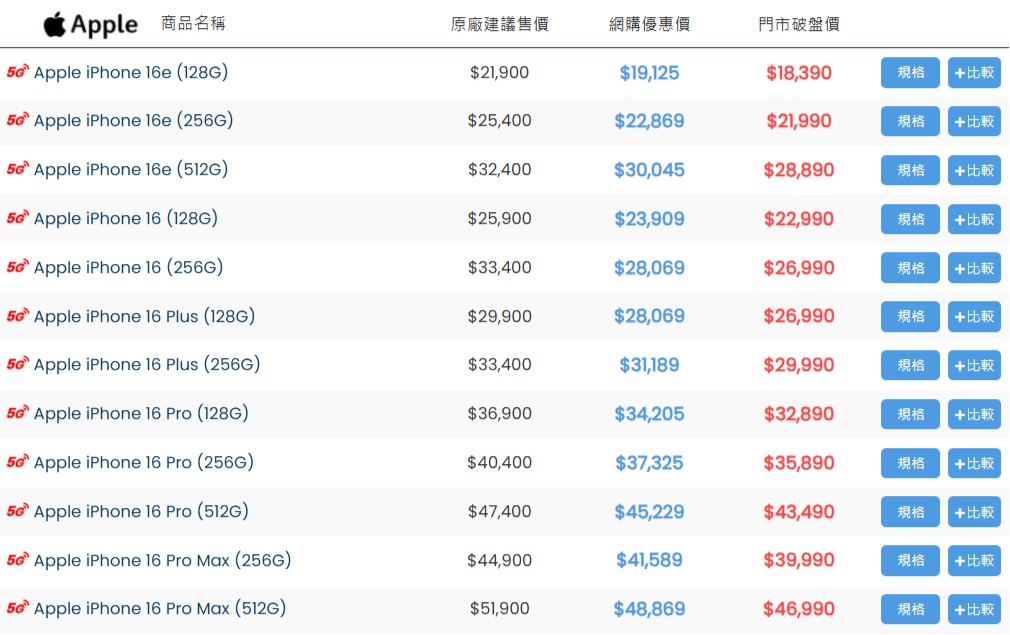This screenshot has height=635, width=1010.
Task: Click $18,390 store price for iPhone 16e
Action: tap(798, 73)
